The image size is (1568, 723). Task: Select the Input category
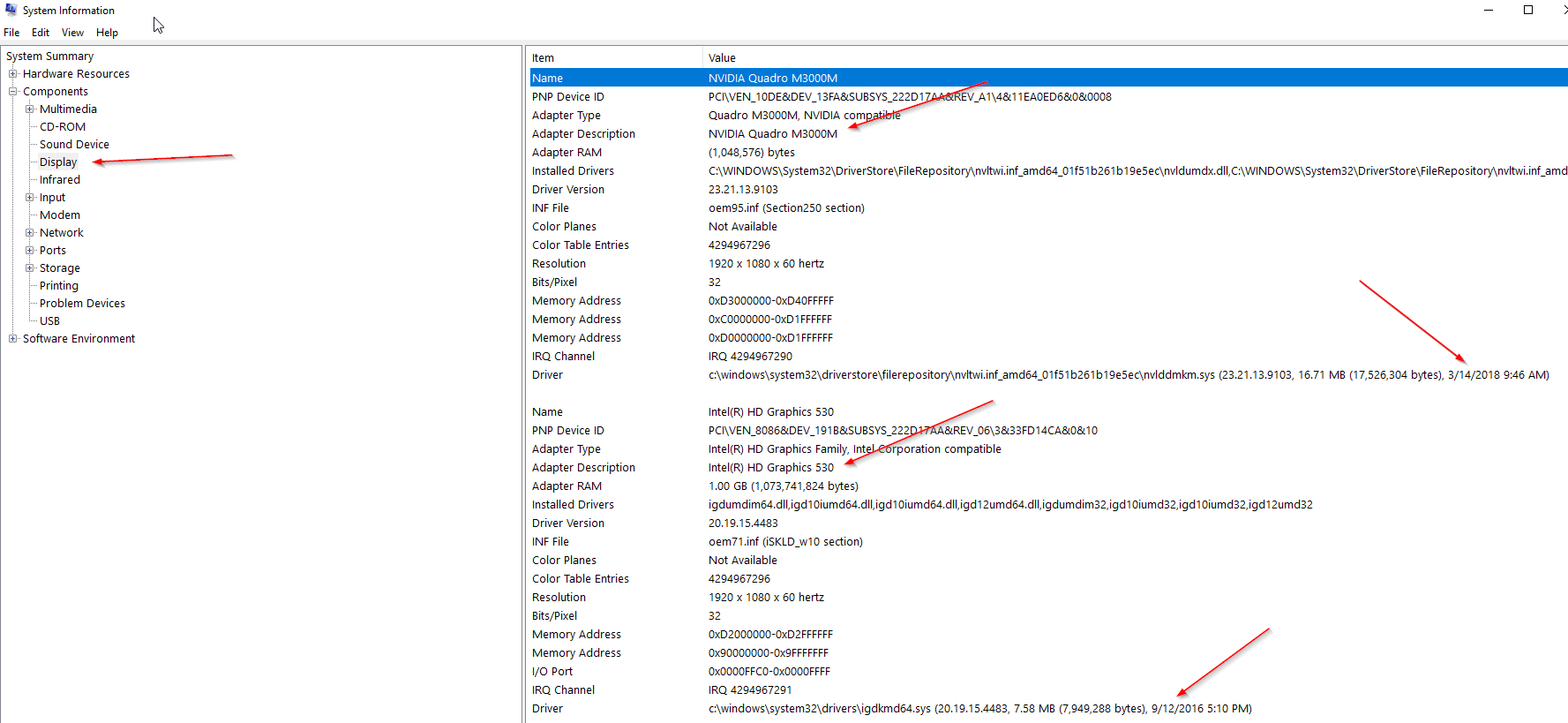[x=52, y=198]
